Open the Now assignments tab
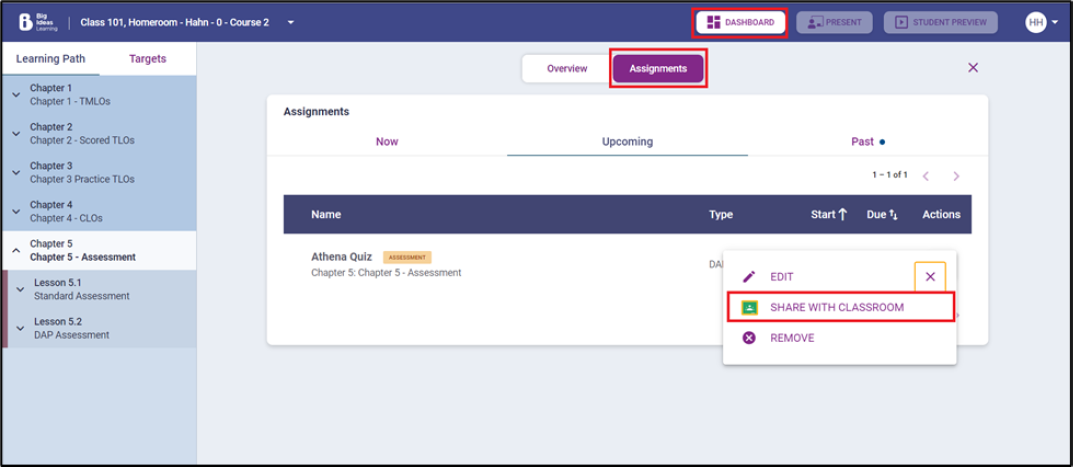Viewport: 1073px width, 467px height. pyautogui.click(x=387, y=142)
